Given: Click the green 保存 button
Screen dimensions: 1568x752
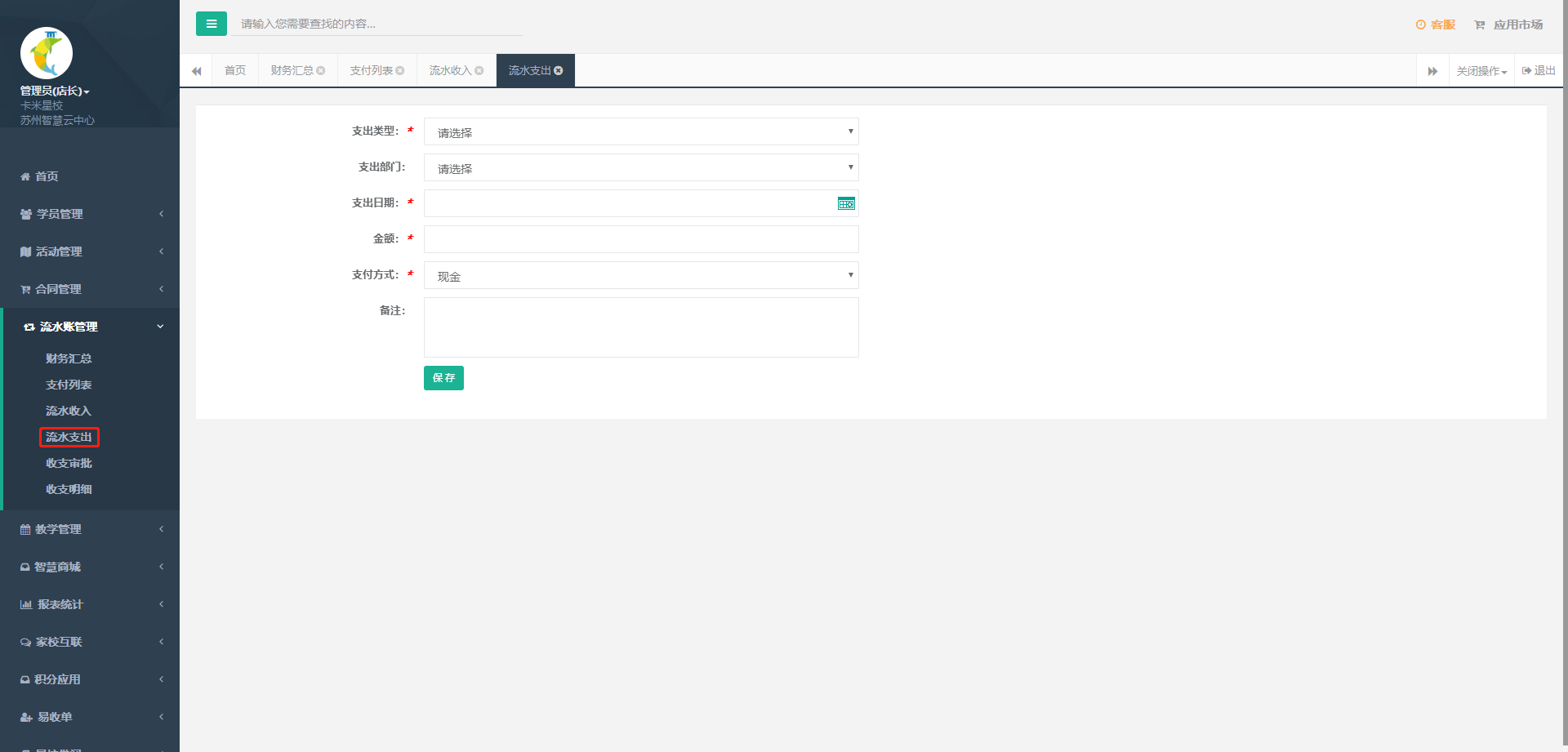Looking at the screenshot, I should (x=443, y=378).
